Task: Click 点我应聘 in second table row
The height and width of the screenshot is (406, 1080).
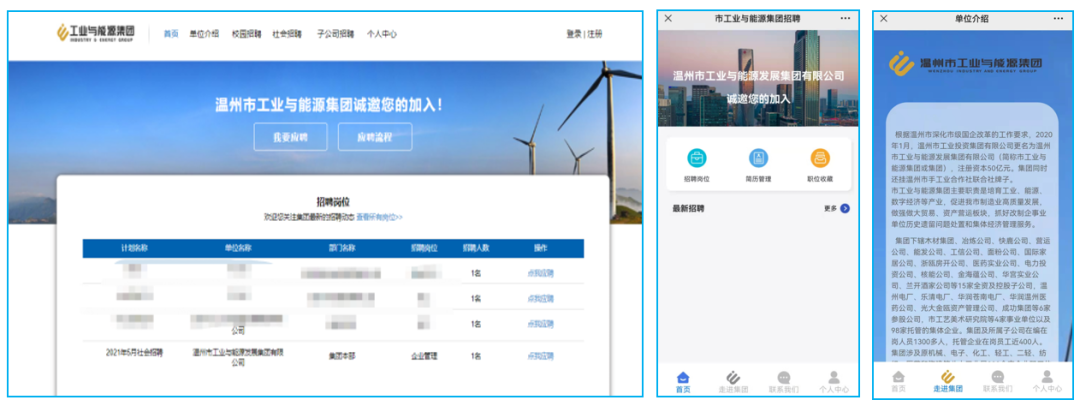Action: tap(541, 298)
